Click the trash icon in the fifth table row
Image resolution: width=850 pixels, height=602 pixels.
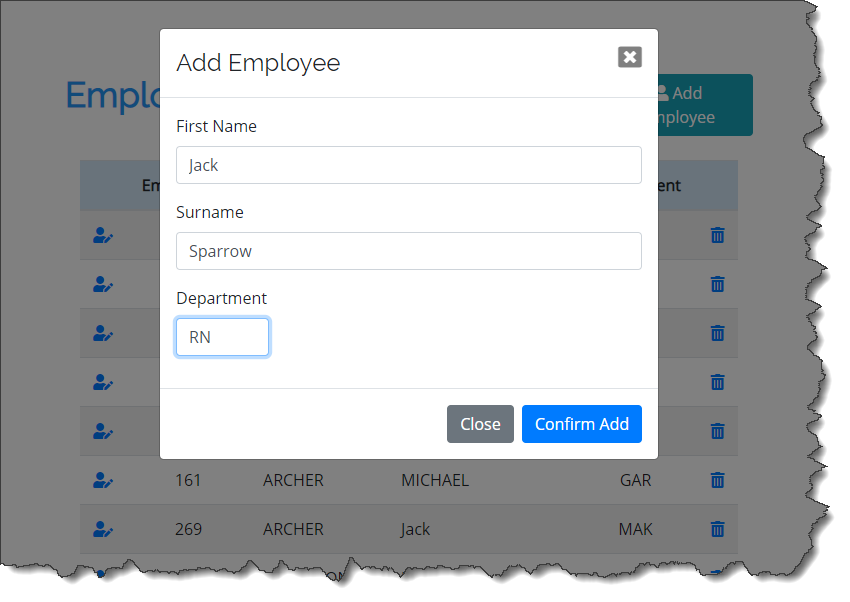[717, 431]
